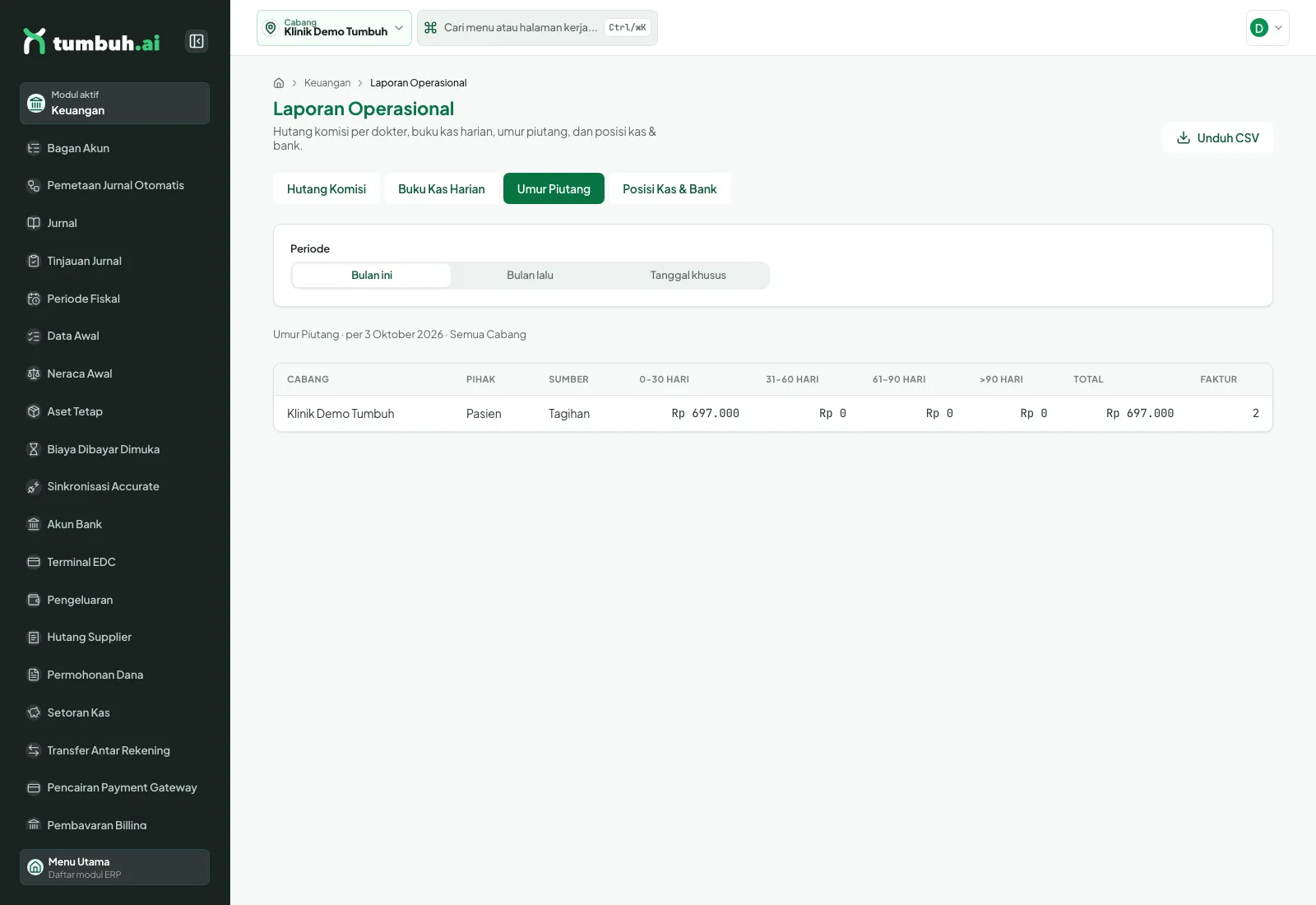Open Terminal EDC page
Screen dimensions: 1316x905
click(x=114, y=562)
